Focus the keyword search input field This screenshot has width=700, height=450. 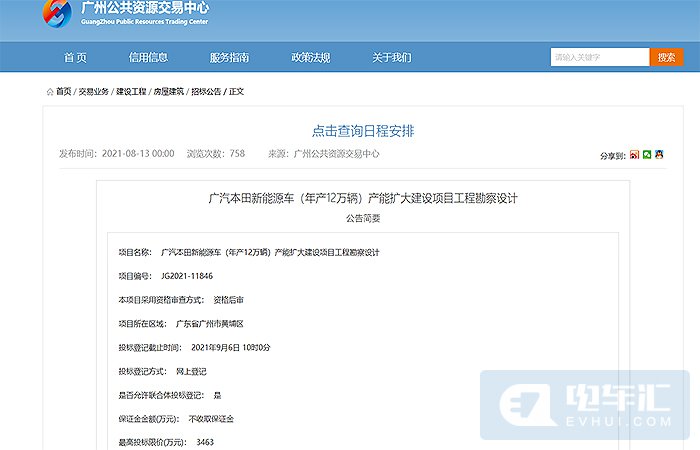pyautogui.click(x=600, y=57)
